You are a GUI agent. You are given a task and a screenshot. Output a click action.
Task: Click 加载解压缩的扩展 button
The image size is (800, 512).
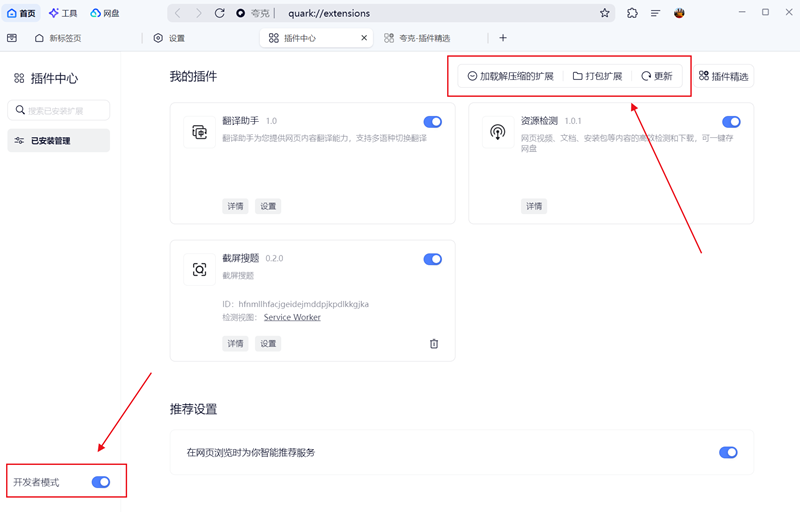[510, 76]
